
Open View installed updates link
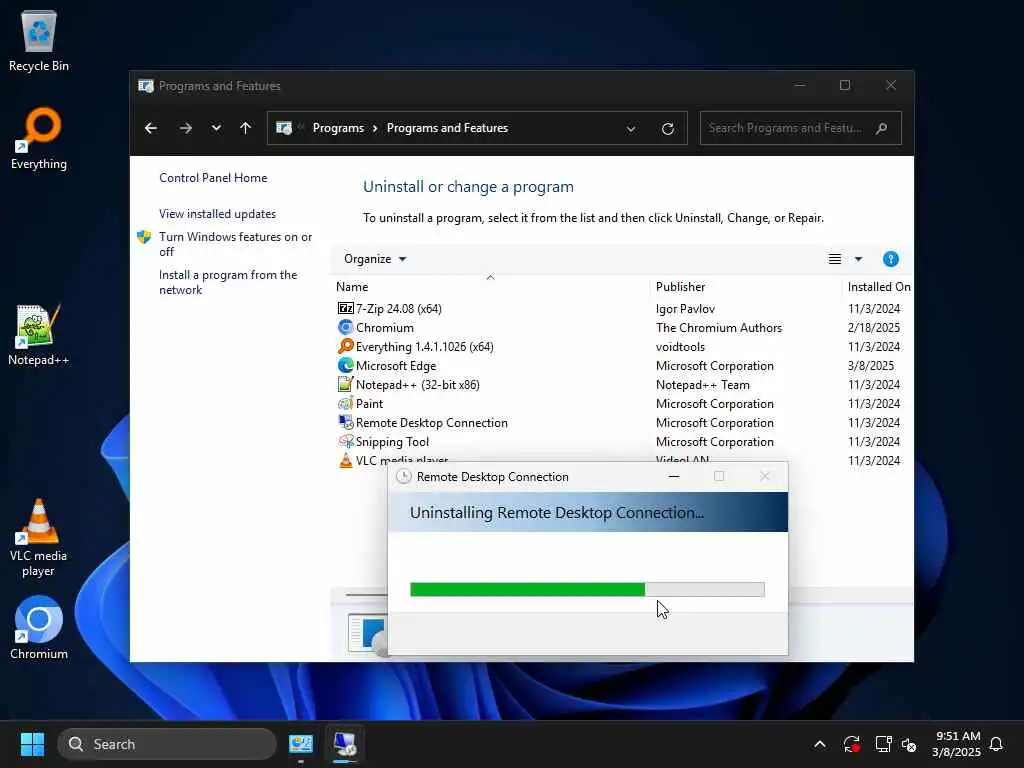217,214
